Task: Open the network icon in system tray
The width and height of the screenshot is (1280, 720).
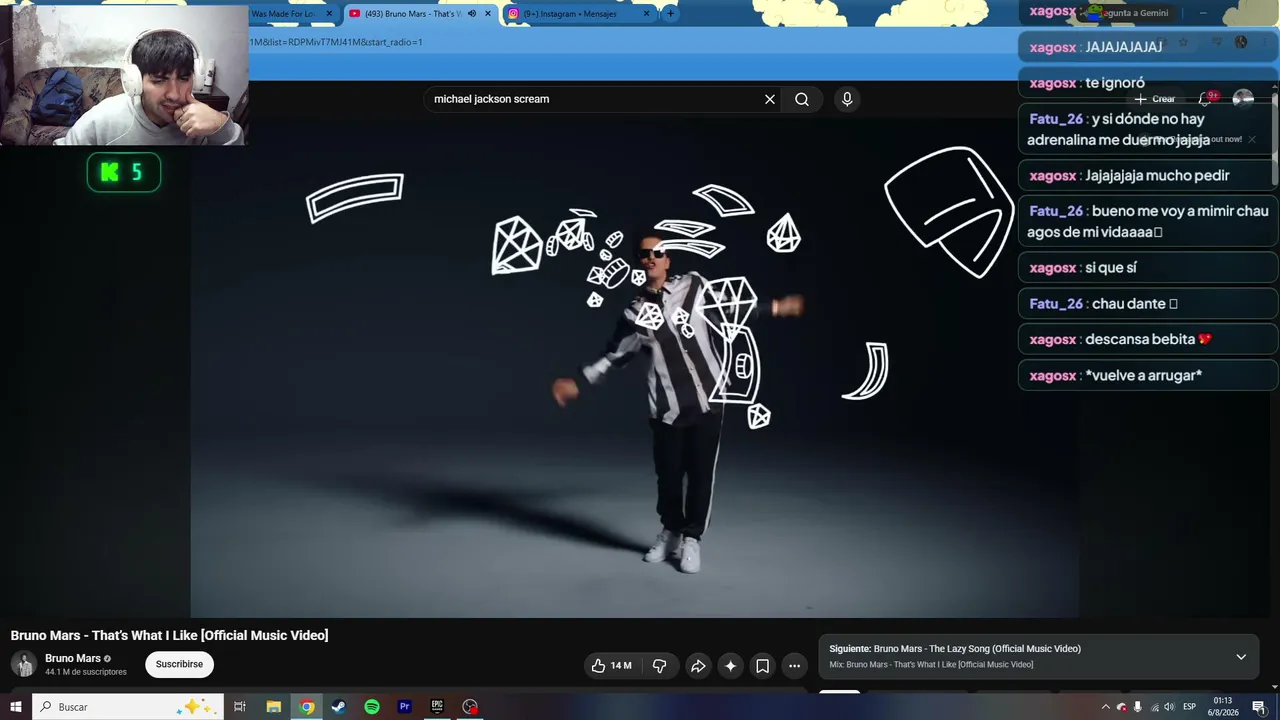Action: coord(1155,707)
